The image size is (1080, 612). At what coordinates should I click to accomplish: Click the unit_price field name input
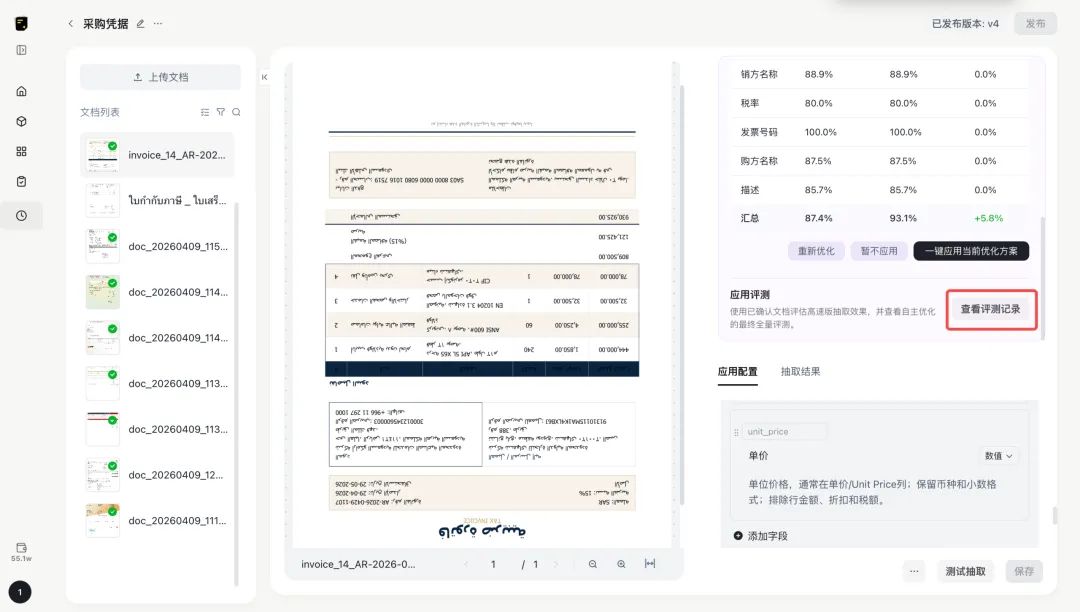click(x=785, y=432)
